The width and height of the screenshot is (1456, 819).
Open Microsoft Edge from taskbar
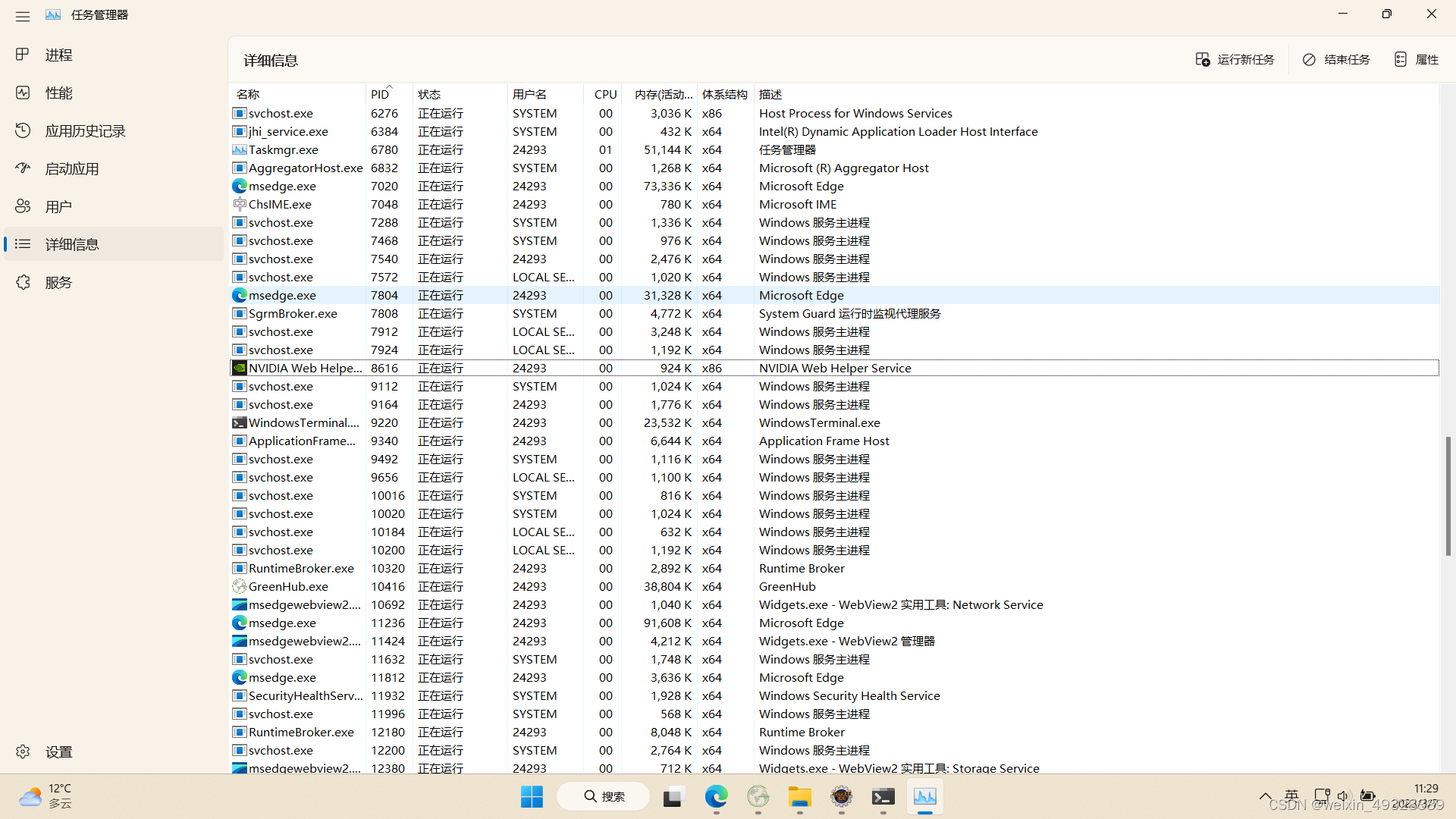[x=716, y=796]
